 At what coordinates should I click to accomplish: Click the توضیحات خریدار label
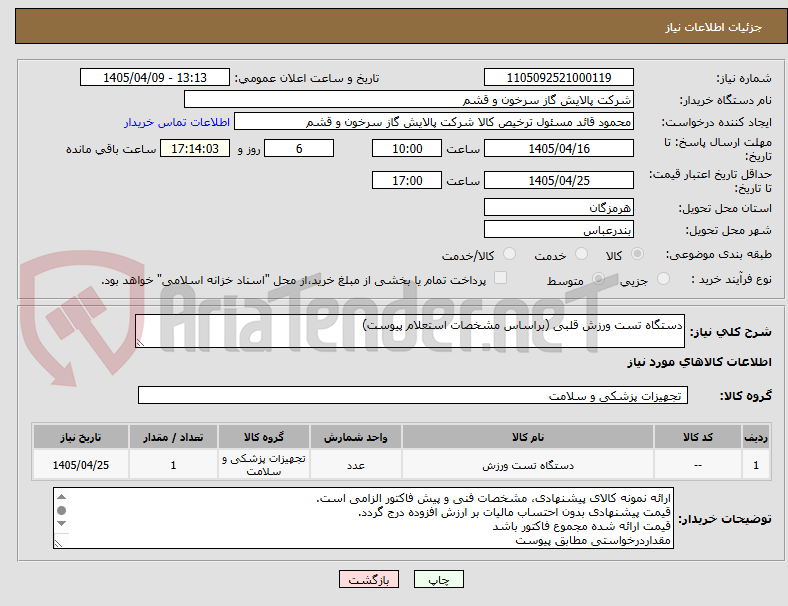pyautogui.click(x=725, y=519)
